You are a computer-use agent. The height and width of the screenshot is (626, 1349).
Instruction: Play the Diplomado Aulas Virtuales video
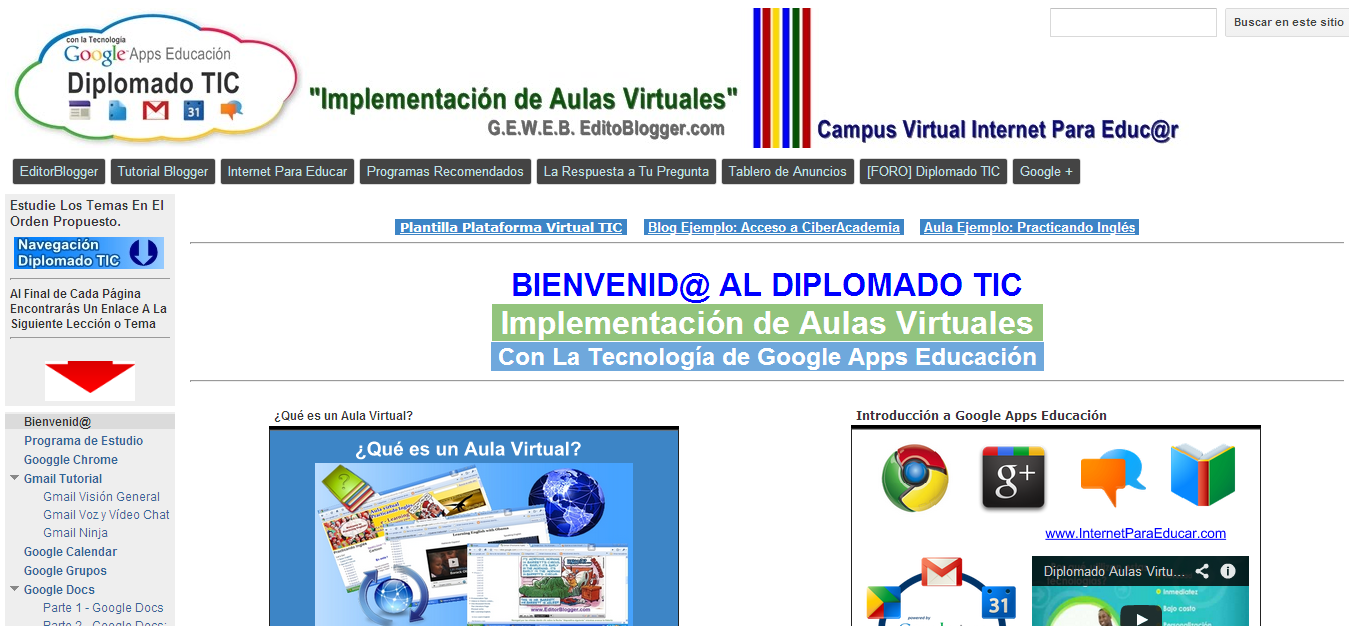pyautogui.click(x=1142, y=615)
